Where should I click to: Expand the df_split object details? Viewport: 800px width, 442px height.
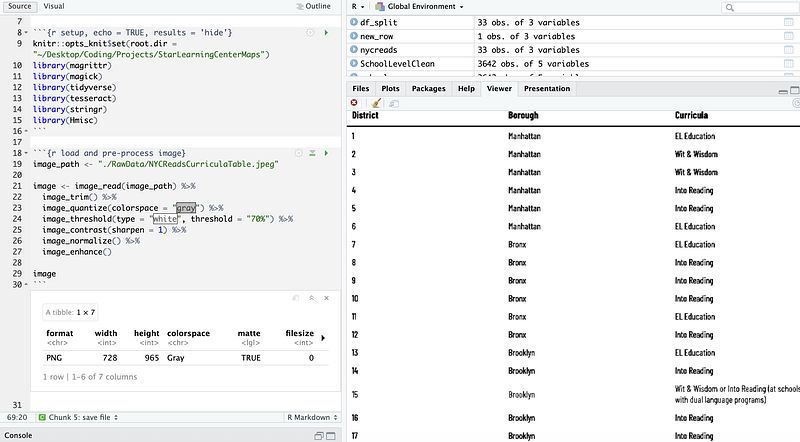click(x=355, y=21)
